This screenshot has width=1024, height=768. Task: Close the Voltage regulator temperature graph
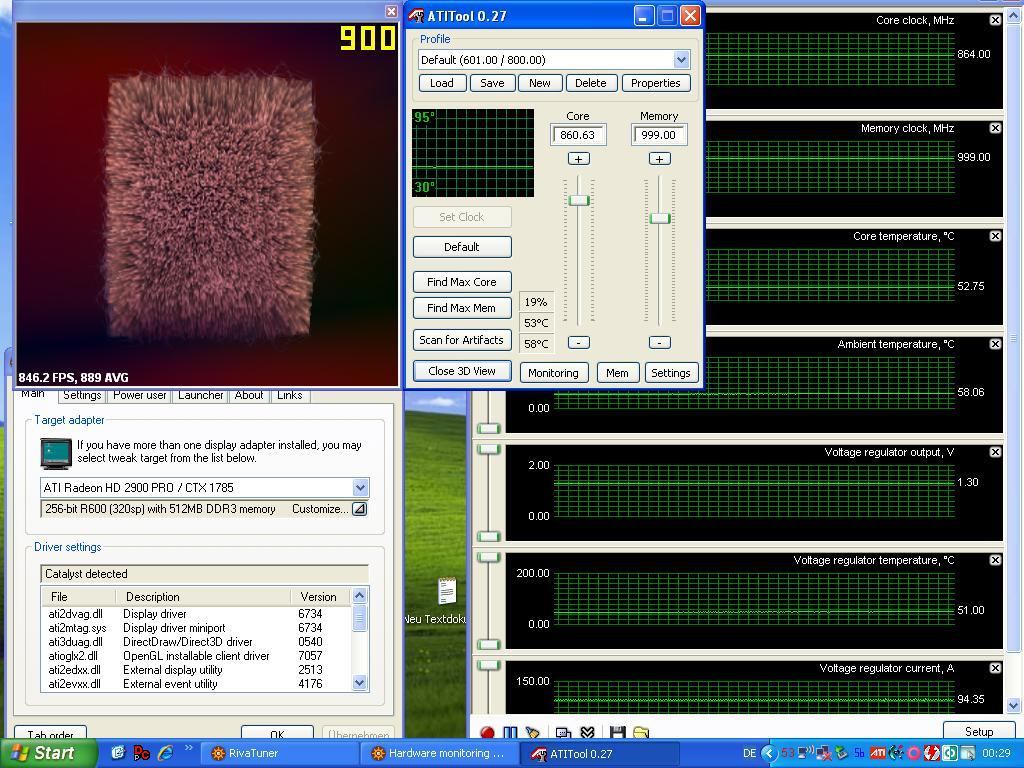995,560
